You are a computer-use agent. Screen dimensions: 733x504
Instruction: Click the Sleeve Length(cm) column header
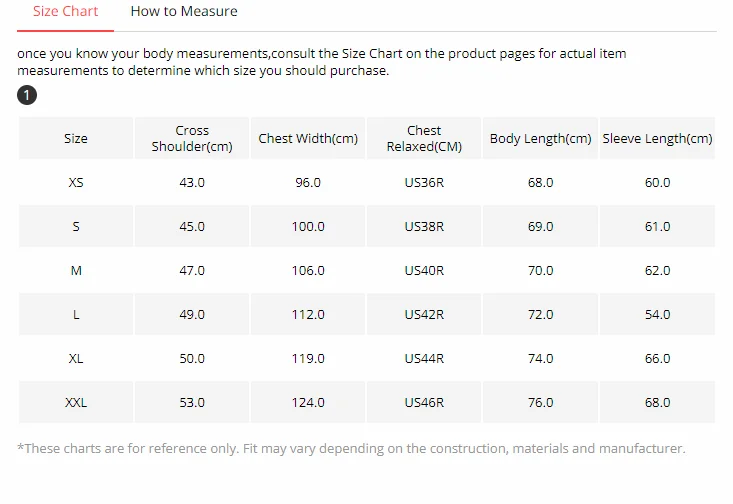(x=657, y=138)
